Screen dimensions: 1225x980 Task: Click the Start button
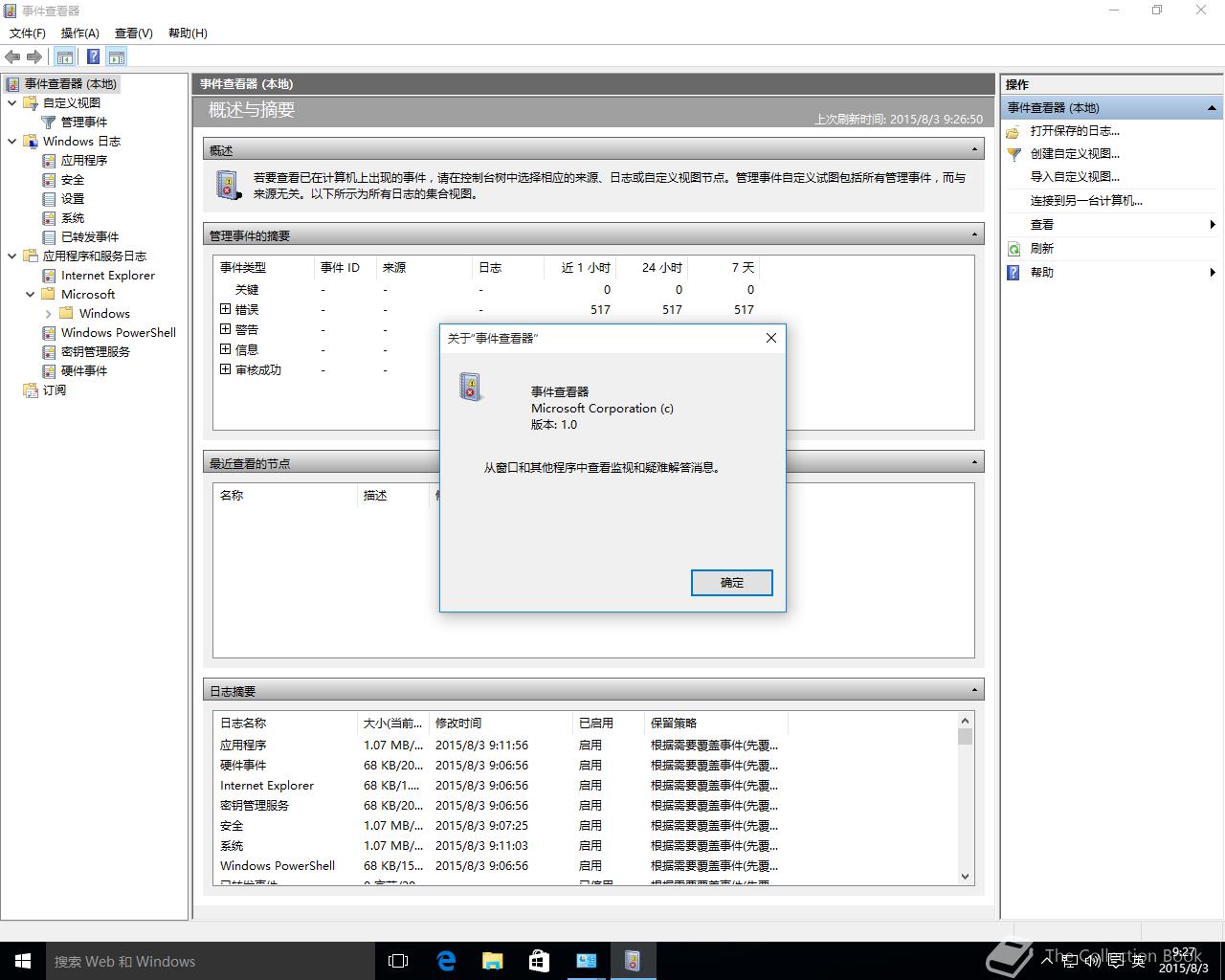[x=23, y=961]
